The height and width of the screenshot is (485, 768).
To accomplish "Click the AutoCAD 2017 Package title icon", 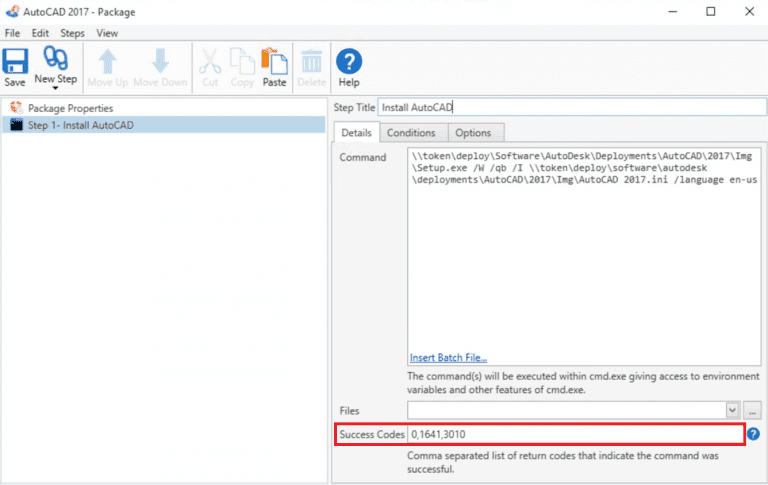I will tap(13, 11).
